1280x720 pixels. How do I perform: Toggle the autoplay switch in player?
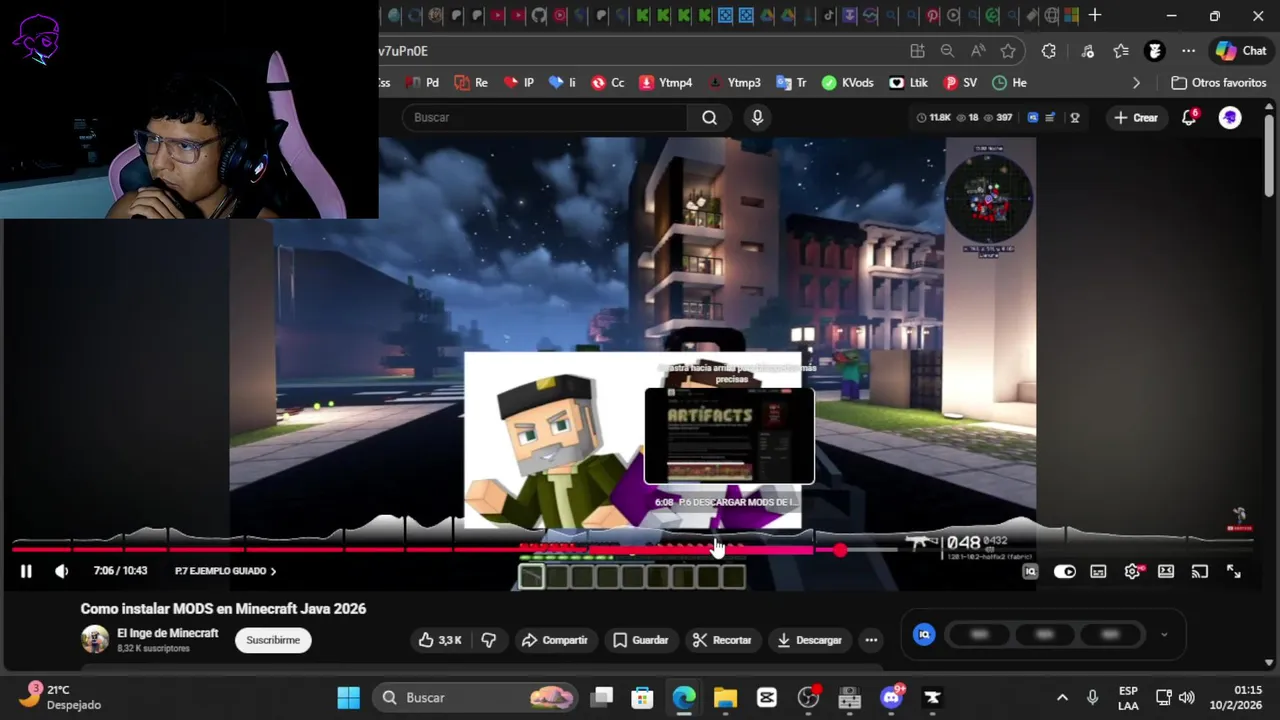click(1065, 571)
